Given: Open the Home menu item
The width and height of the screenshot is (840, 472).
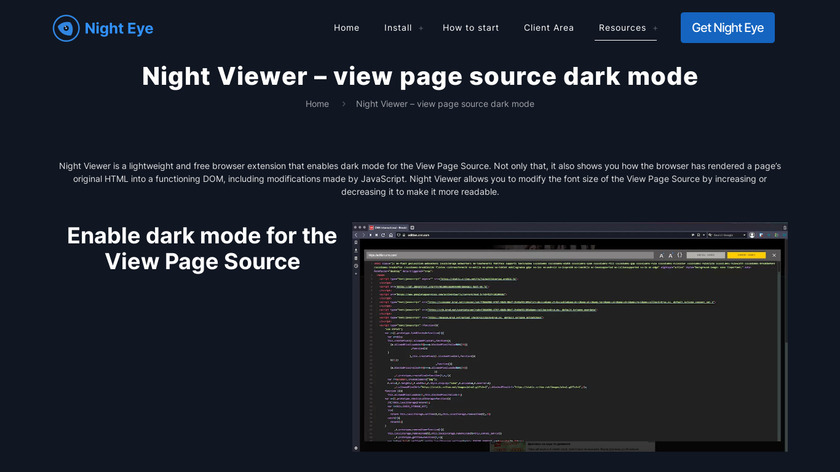Looking at the screenshot, I should pyautogui.click(x=346, y=28).
